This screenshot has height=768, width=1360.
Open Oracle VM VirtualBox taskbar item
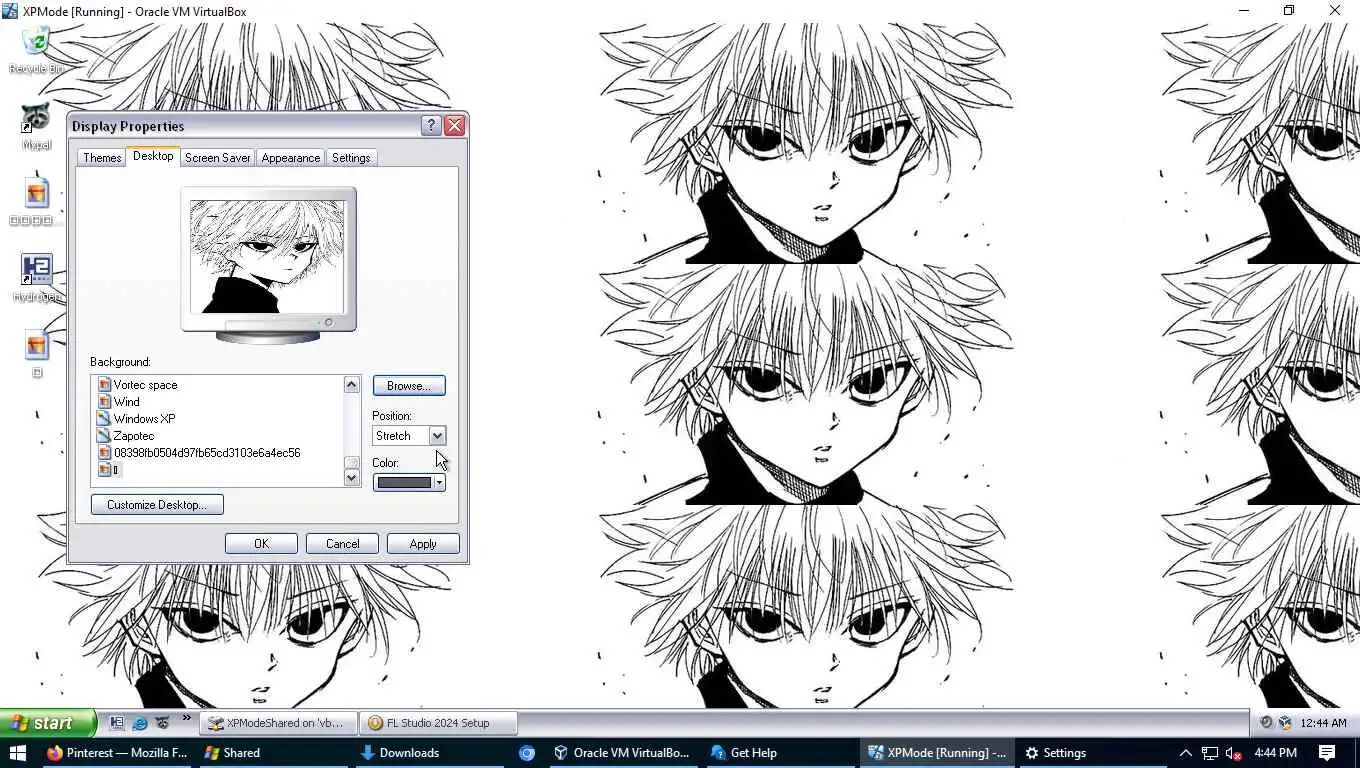[622, 753]
